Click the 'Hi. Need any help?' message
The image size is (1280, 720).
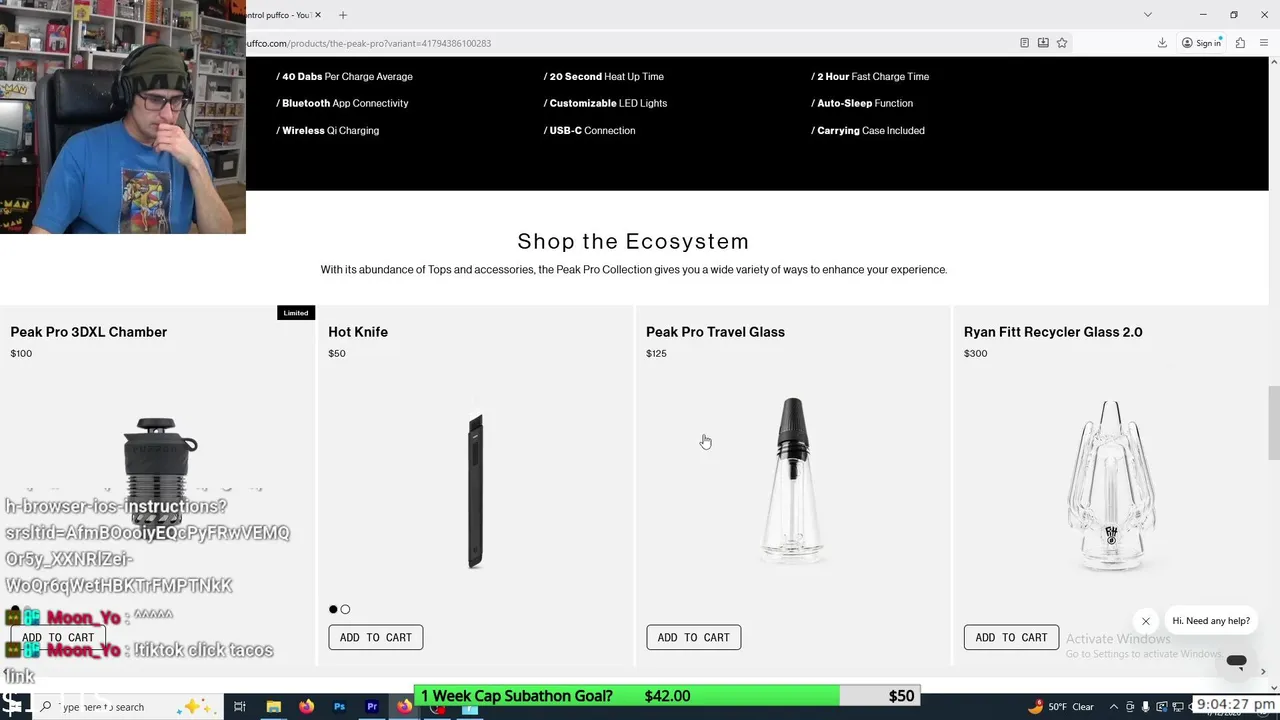(1211, 621)
